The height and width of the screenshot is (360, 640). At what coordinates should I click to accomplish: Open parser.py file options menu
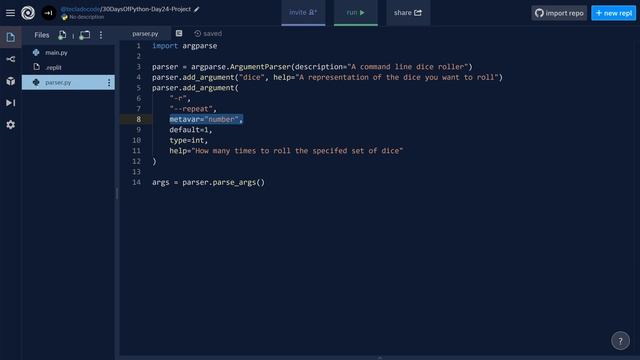(x=109, y=82)
